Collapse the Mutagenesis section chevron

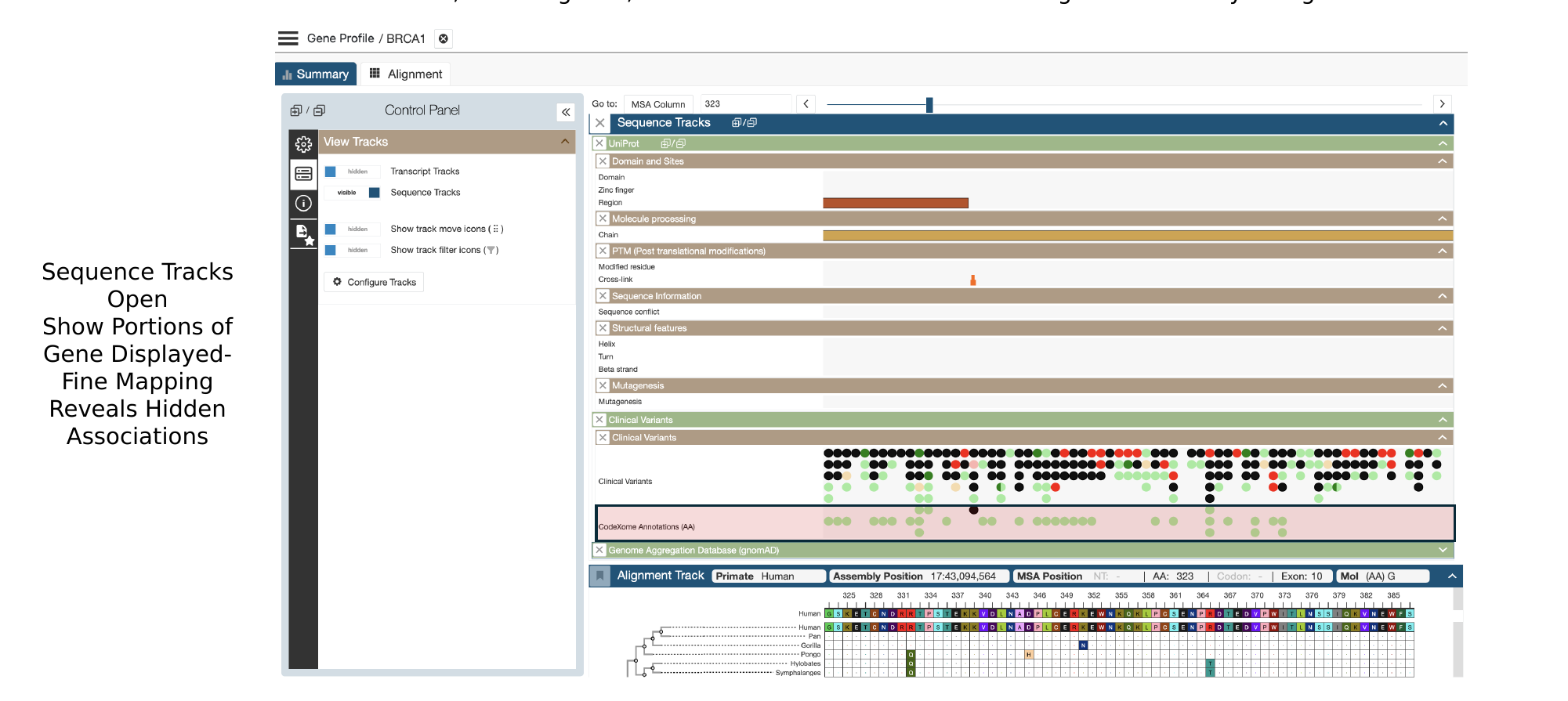tap(1443, 385)
